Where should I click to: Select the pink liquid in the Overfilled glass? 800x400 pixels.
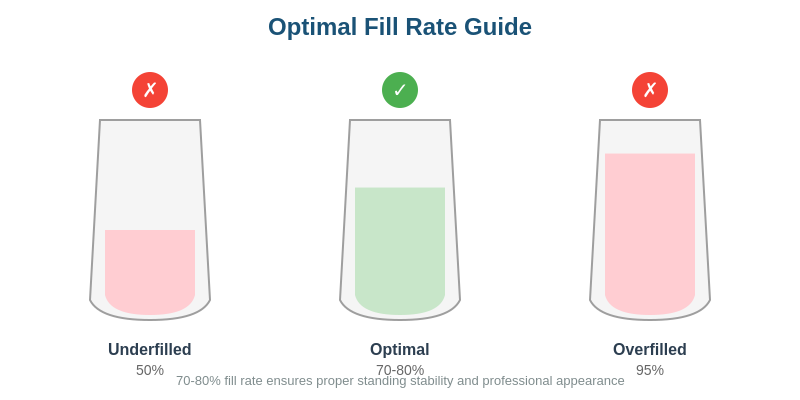pyautogui.click(x=650, y=235)
